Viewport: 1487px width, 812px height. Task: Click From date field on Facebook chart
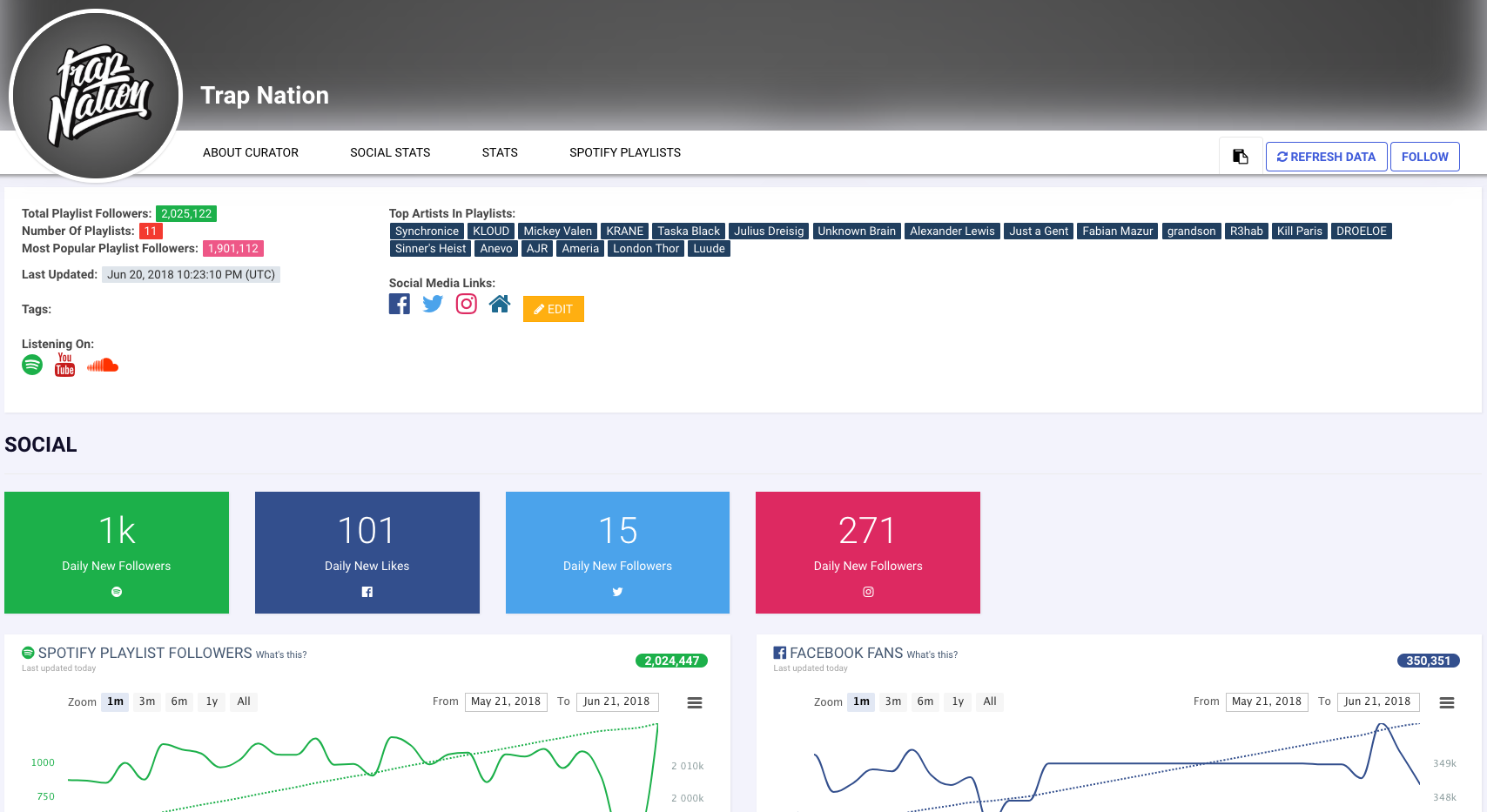coord(1267,701)
